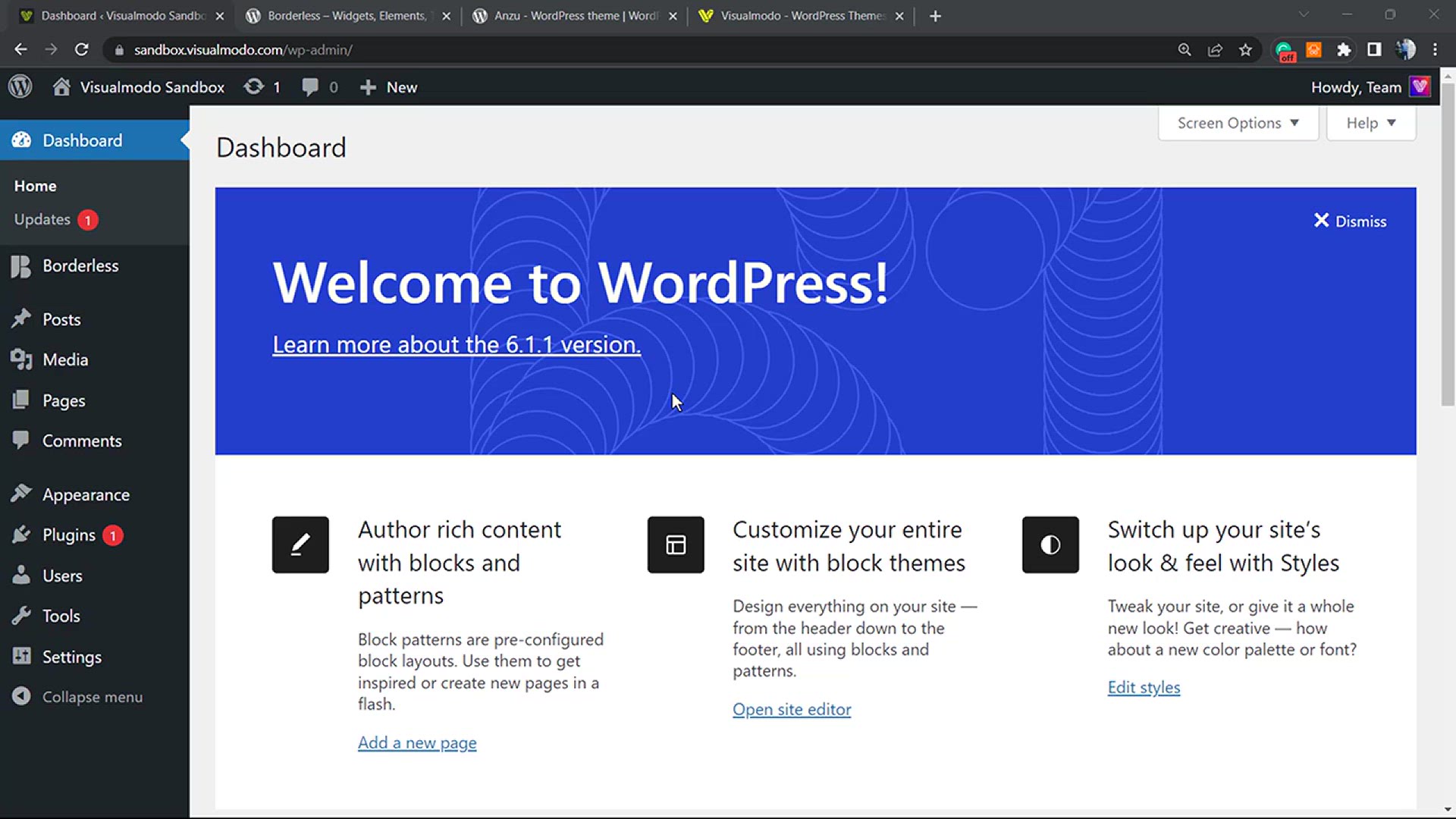Click the page vertical scrollbar thumb

pyautogui.click(x=1448, y=243)
